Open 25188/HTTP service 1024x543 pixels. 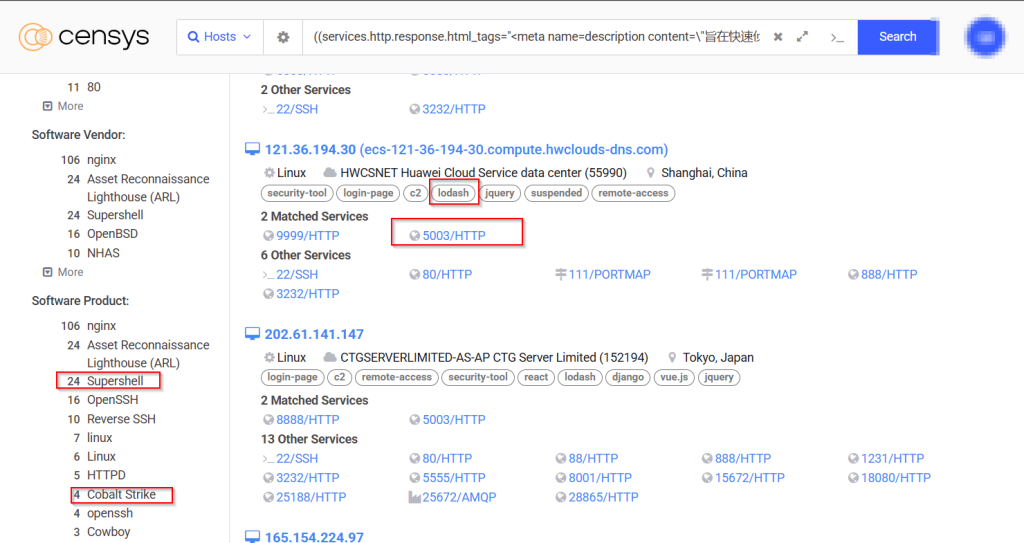click(x=311, y=497)
